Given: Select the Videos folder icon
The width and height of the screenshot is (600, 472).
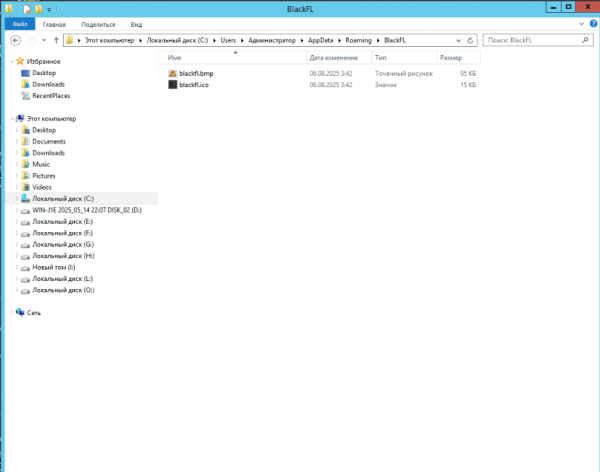Looking at the screenshot, I should pos(24,187).
